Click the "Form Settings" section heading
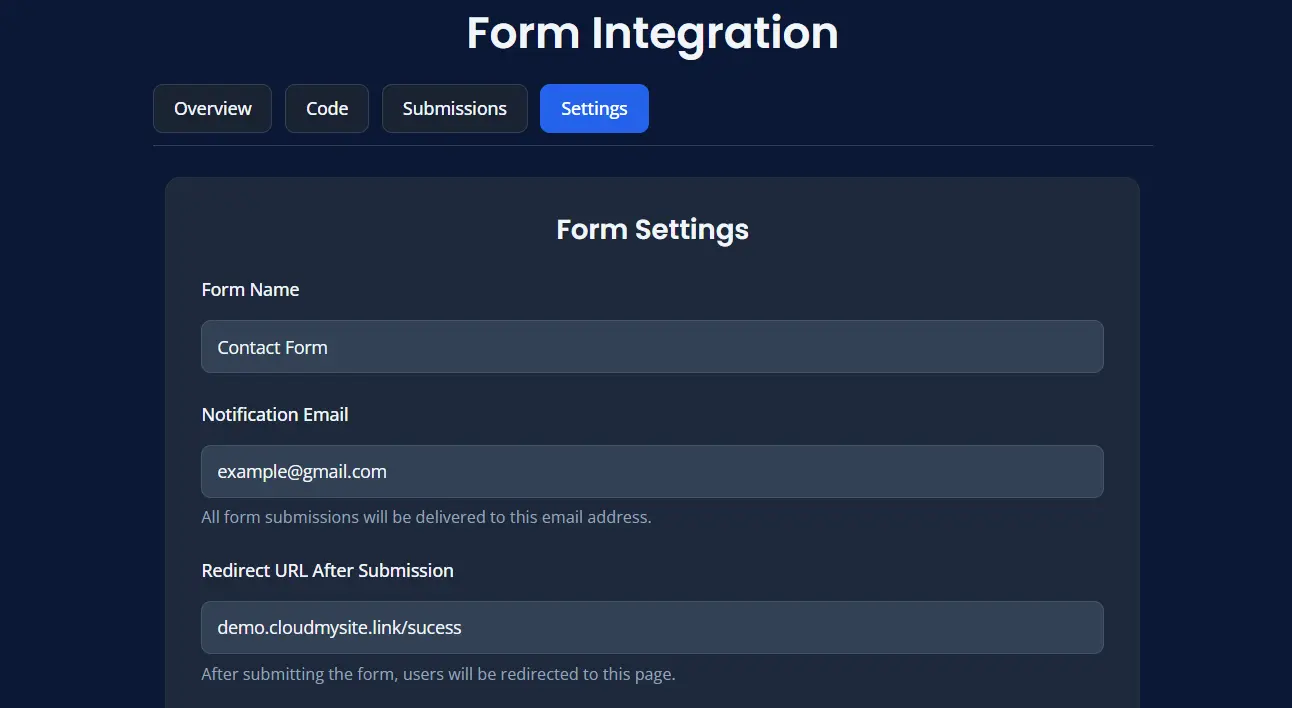This screenshot has width=1292, height=708. tap(652, 230)
